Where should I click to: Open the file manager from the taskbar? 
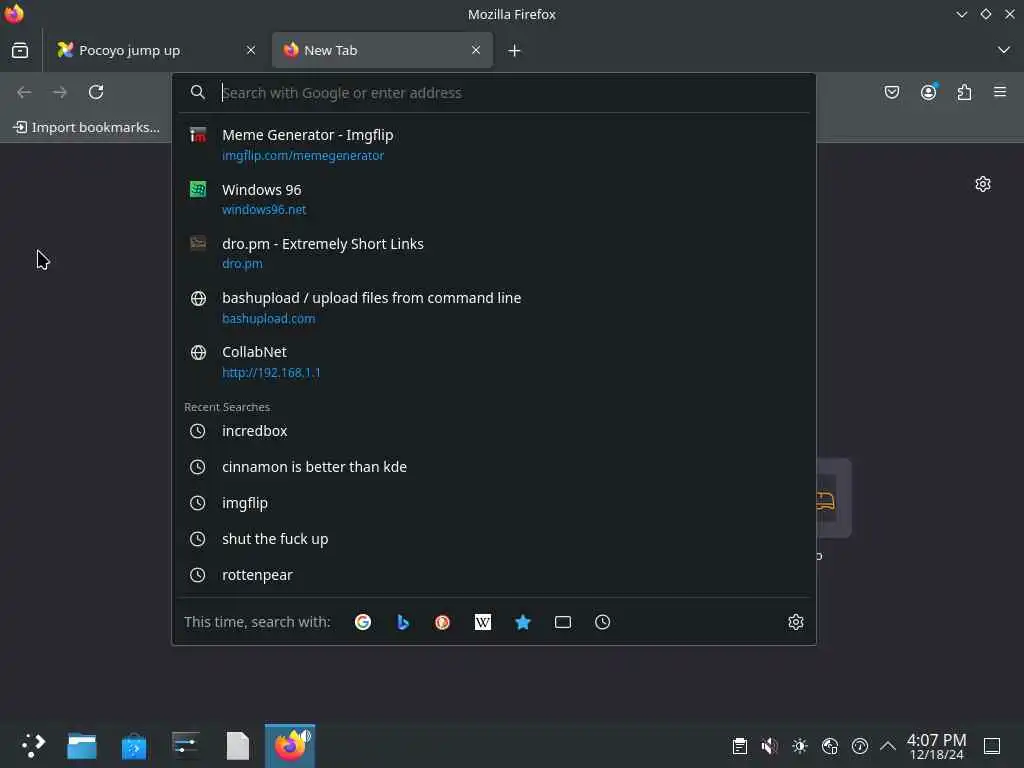[82, 745]
